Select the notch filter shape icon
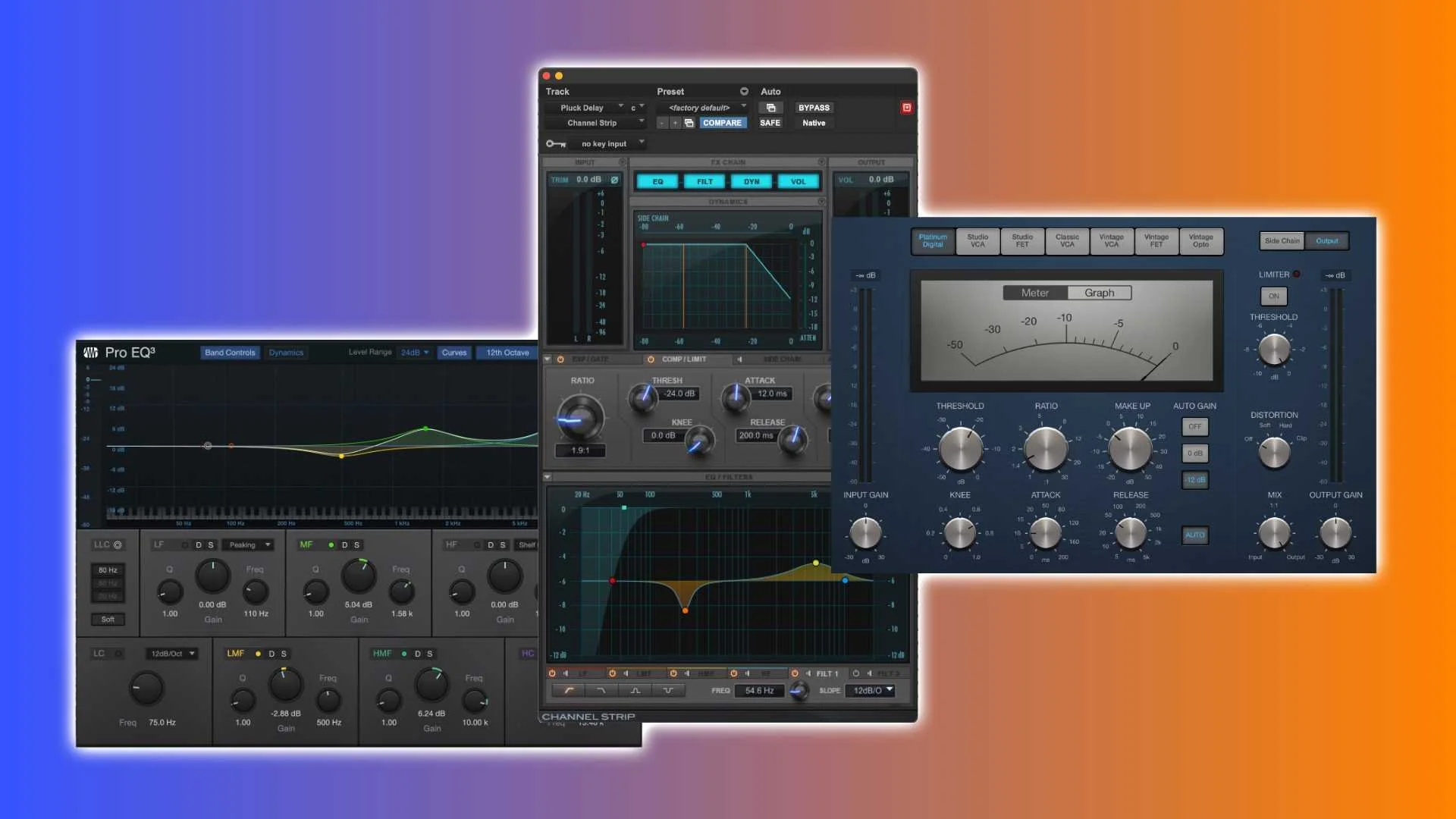1456x819 pixels. click(x=667, y=691)
